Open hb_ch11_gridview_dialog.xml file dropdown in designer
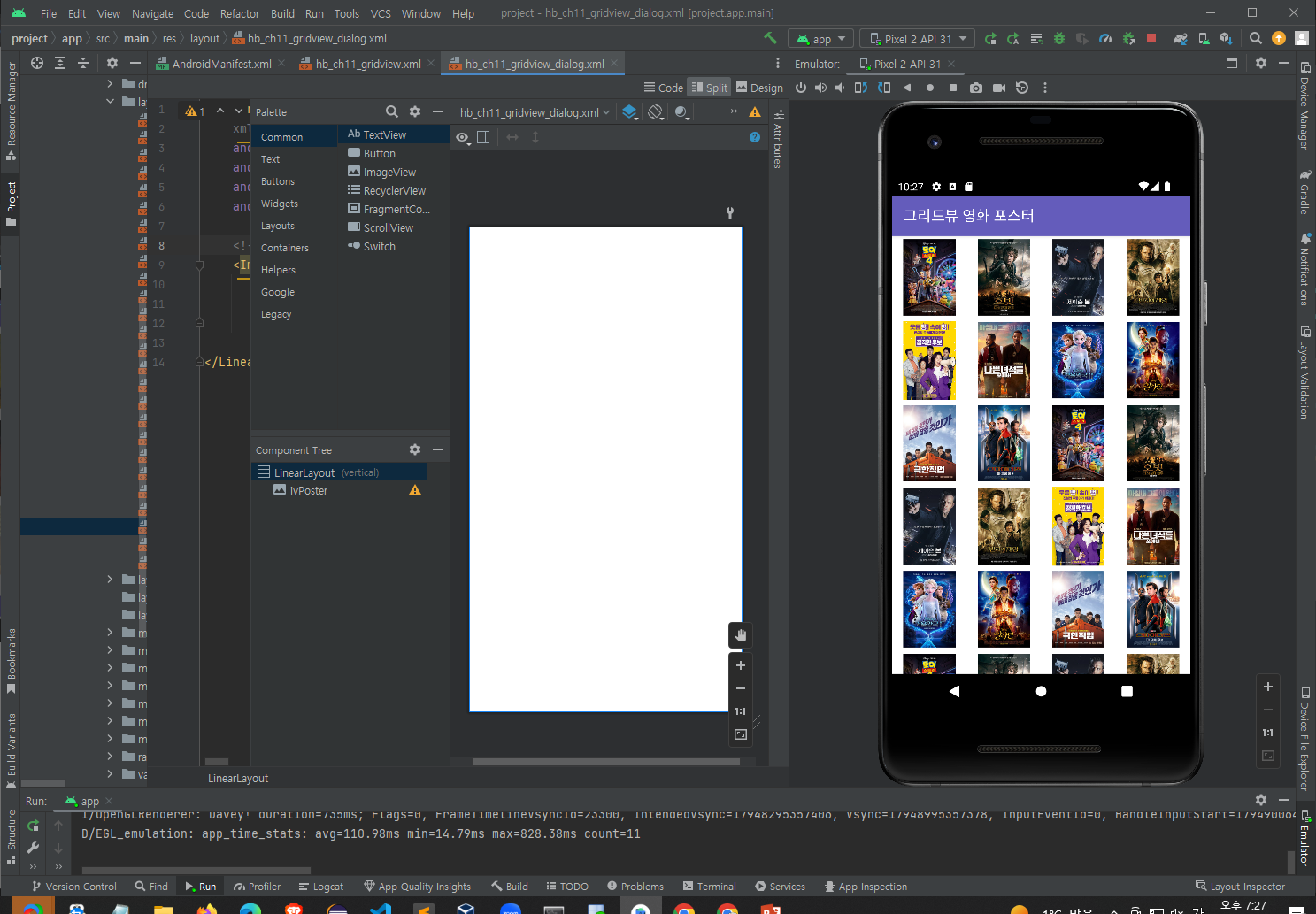Viewport: 1316px width, 914px height. pos(535,112)
